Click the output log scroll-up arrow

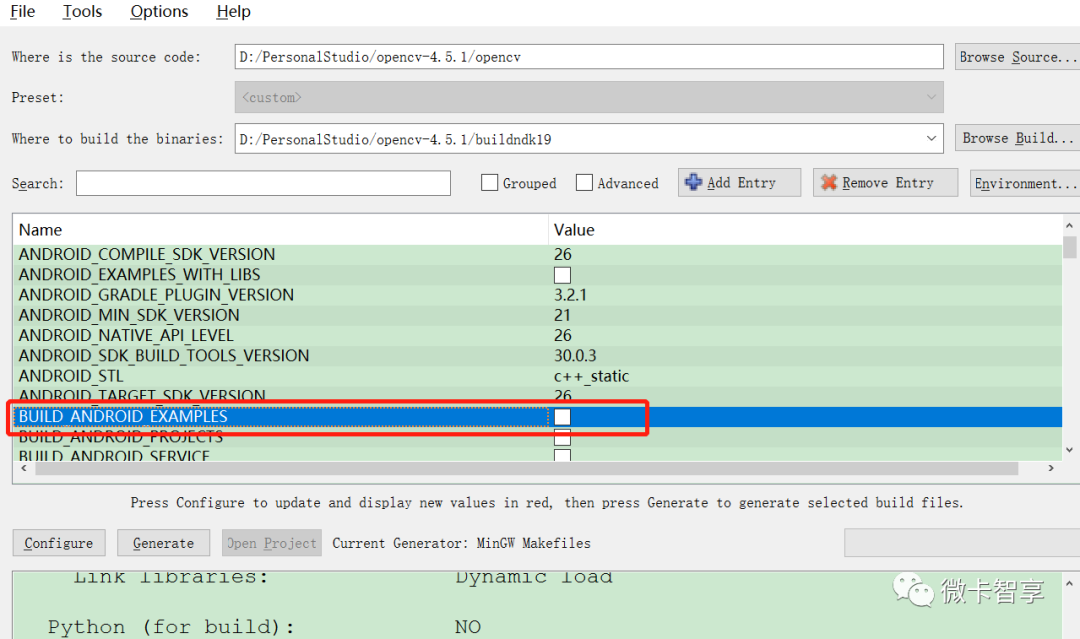coord(1069,583)
